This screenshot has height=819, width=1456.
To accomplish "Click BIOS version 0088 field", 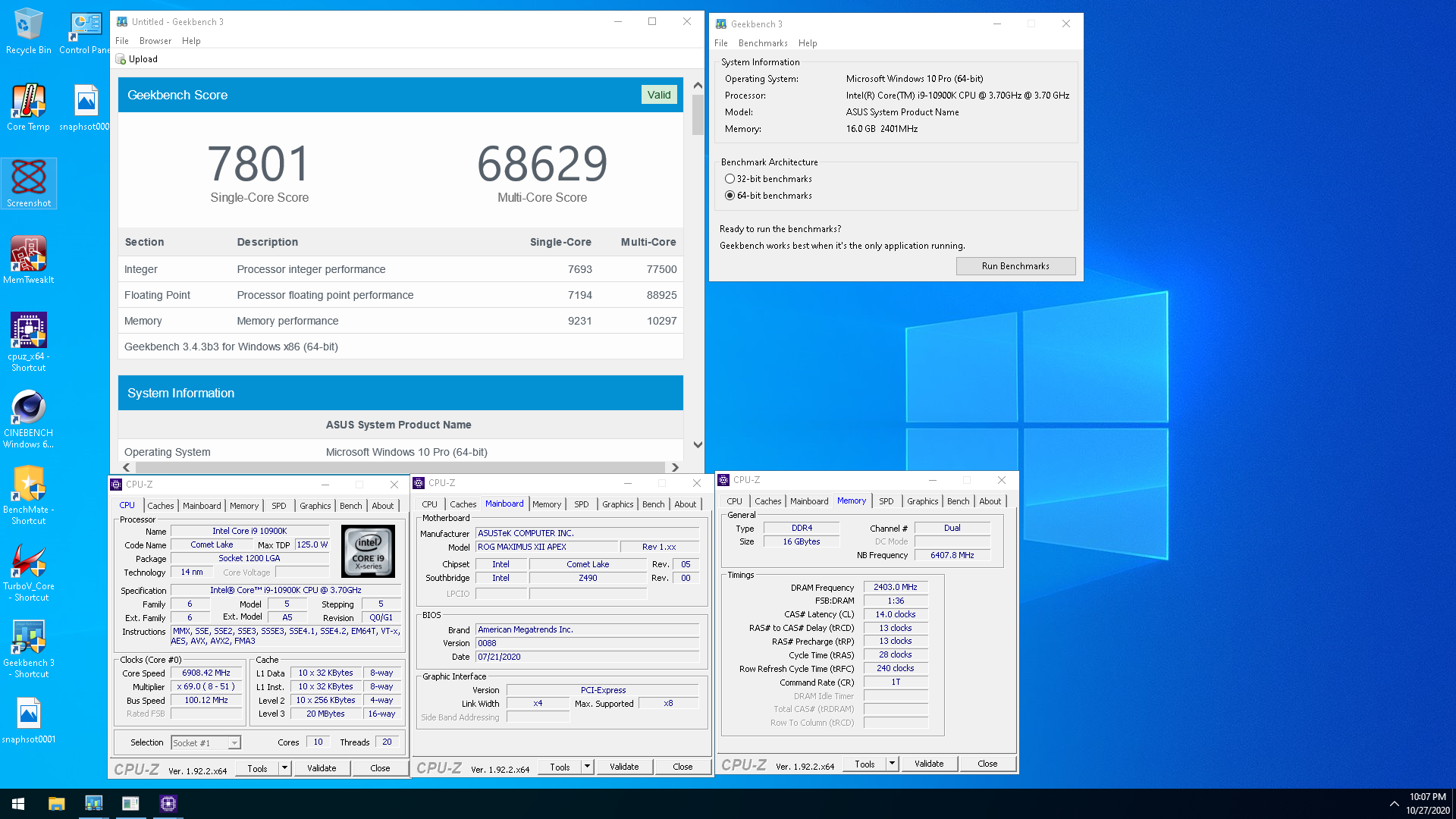I will [588, 643].
